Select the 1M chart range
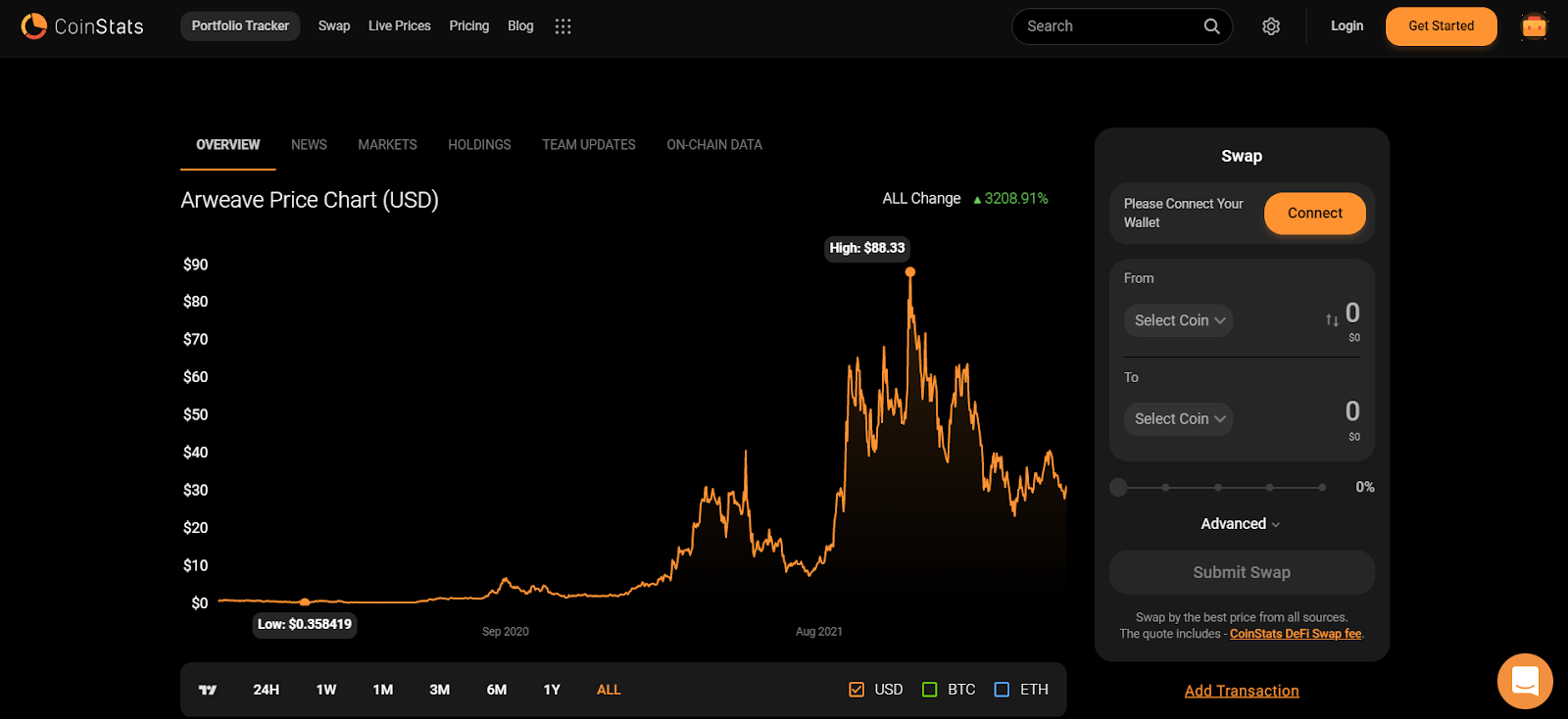This screenshot has width=1568, height=719. [383, 690]
